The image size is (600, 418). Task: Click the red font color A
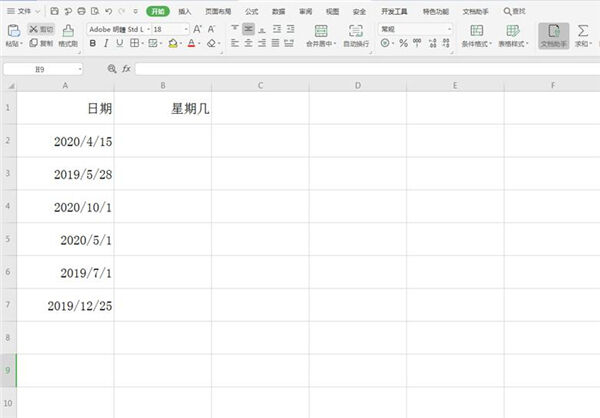192,44
